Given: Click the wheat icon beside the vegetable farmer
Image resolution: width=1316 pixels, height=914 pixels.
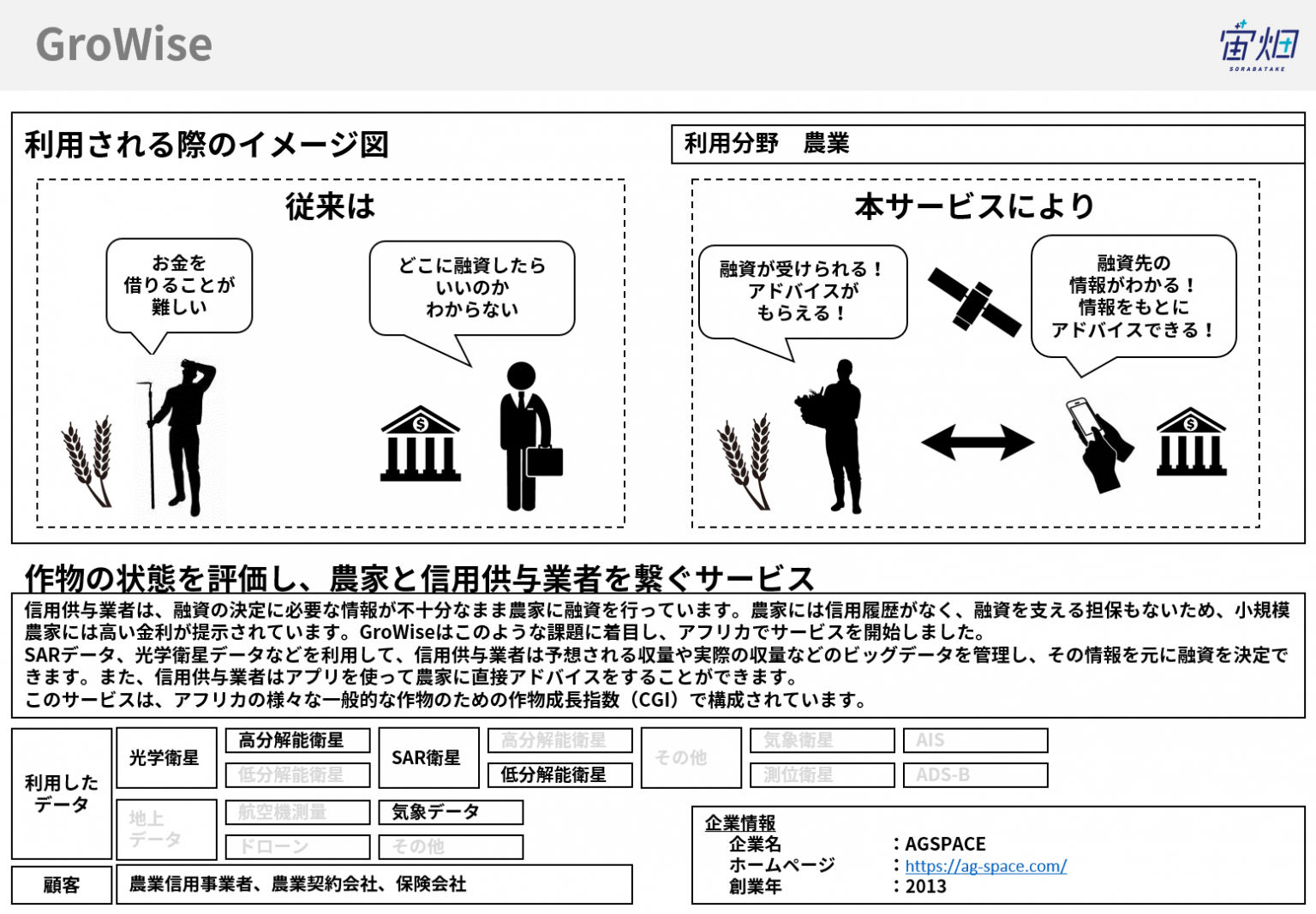Looking at the screenshot, I should click(x=745, y=461).
